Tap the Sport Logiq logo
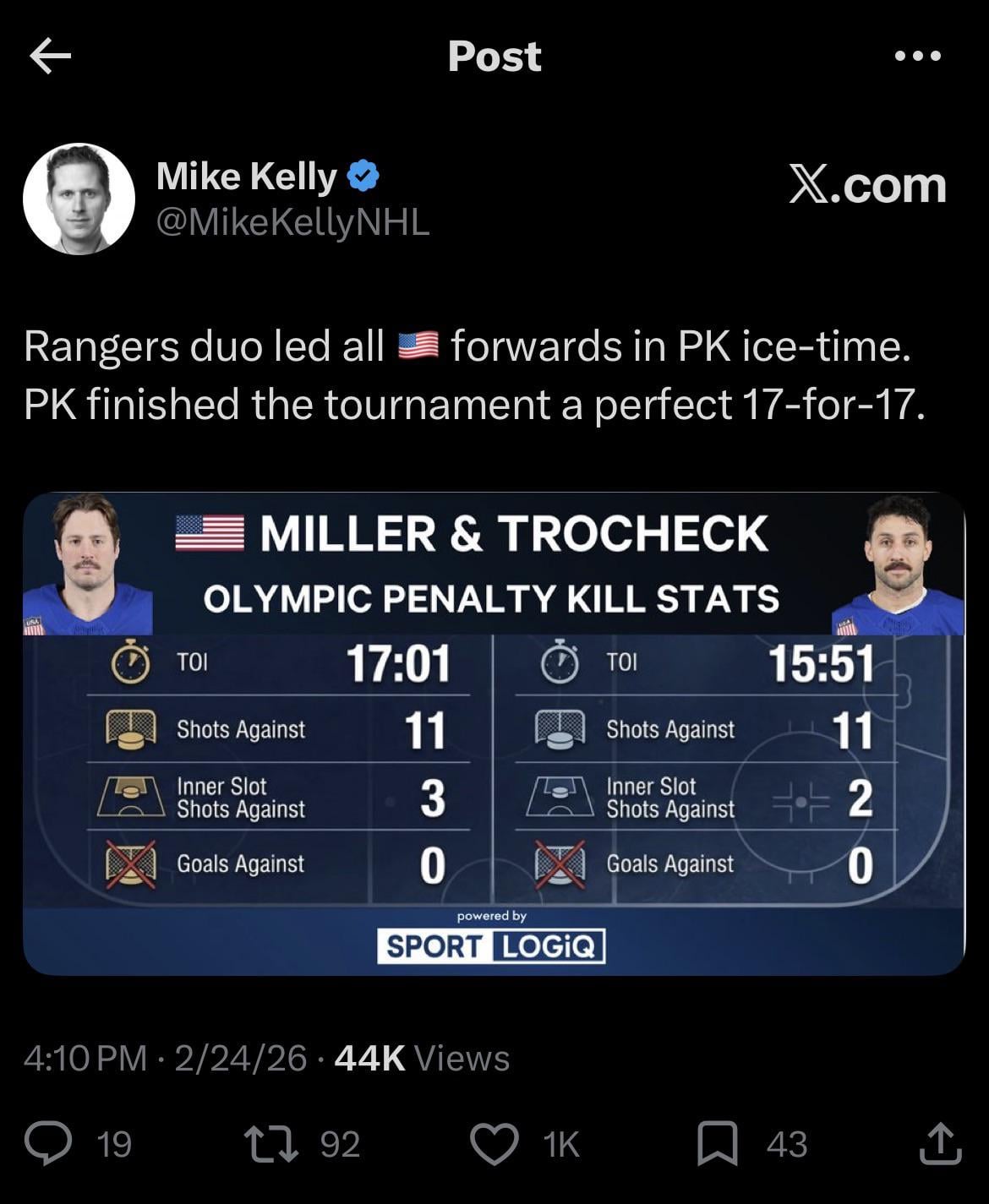 [x=491, y=945]
